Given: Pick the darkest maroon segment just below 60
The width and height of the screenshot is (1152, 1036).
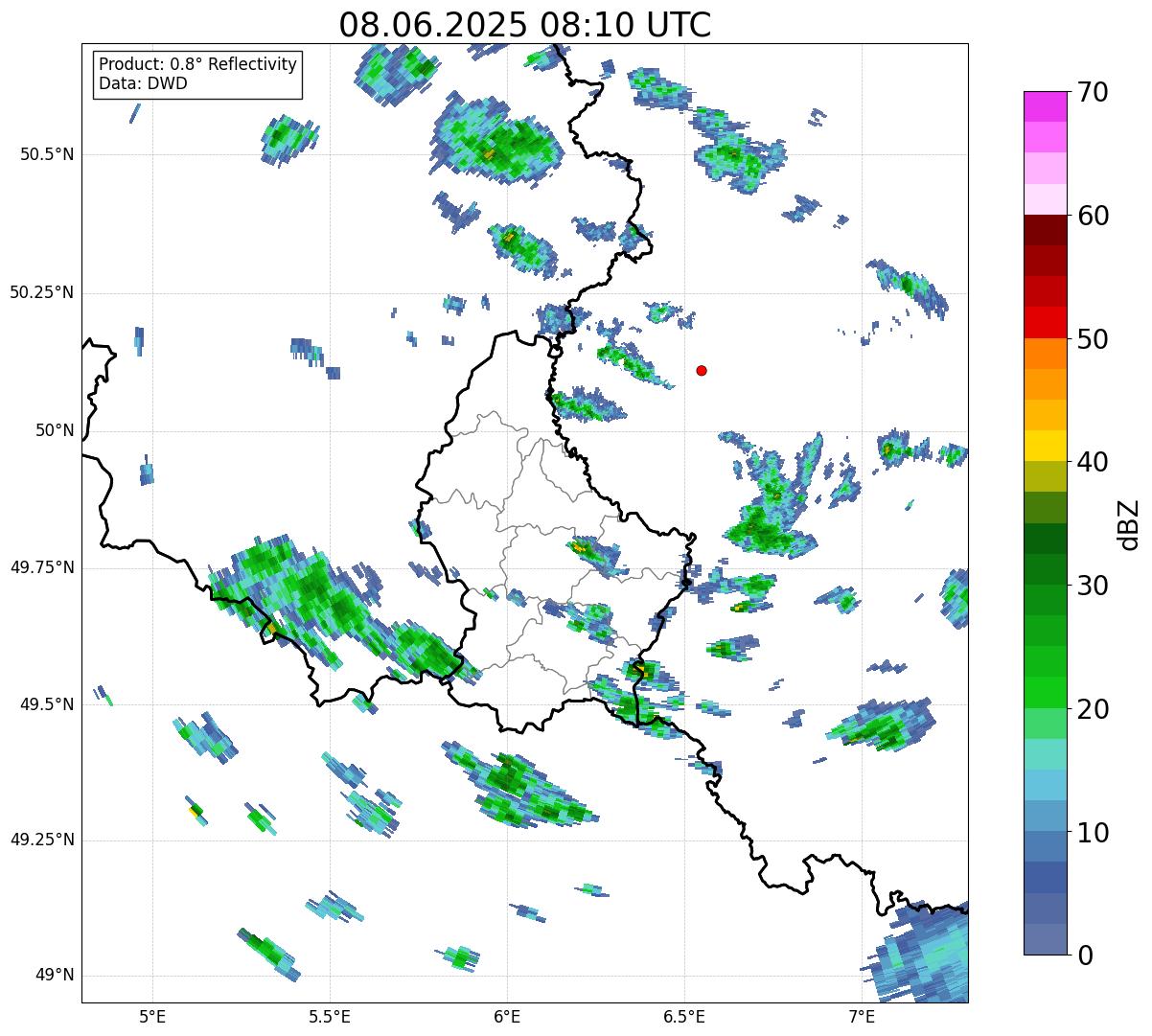Looking at the screenshot, I should [1045, 230].
